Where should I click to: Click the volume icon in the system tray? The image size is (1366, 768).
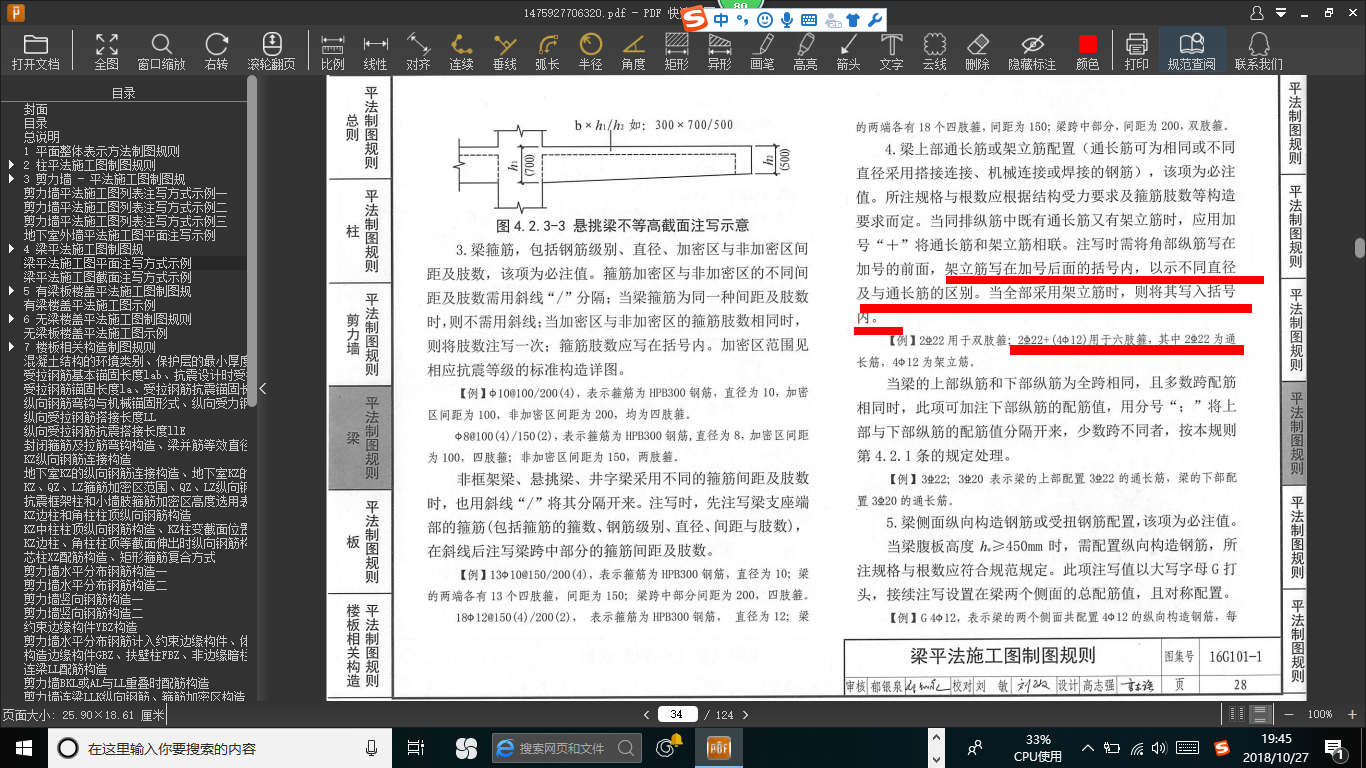click(x=1160, y=747)
